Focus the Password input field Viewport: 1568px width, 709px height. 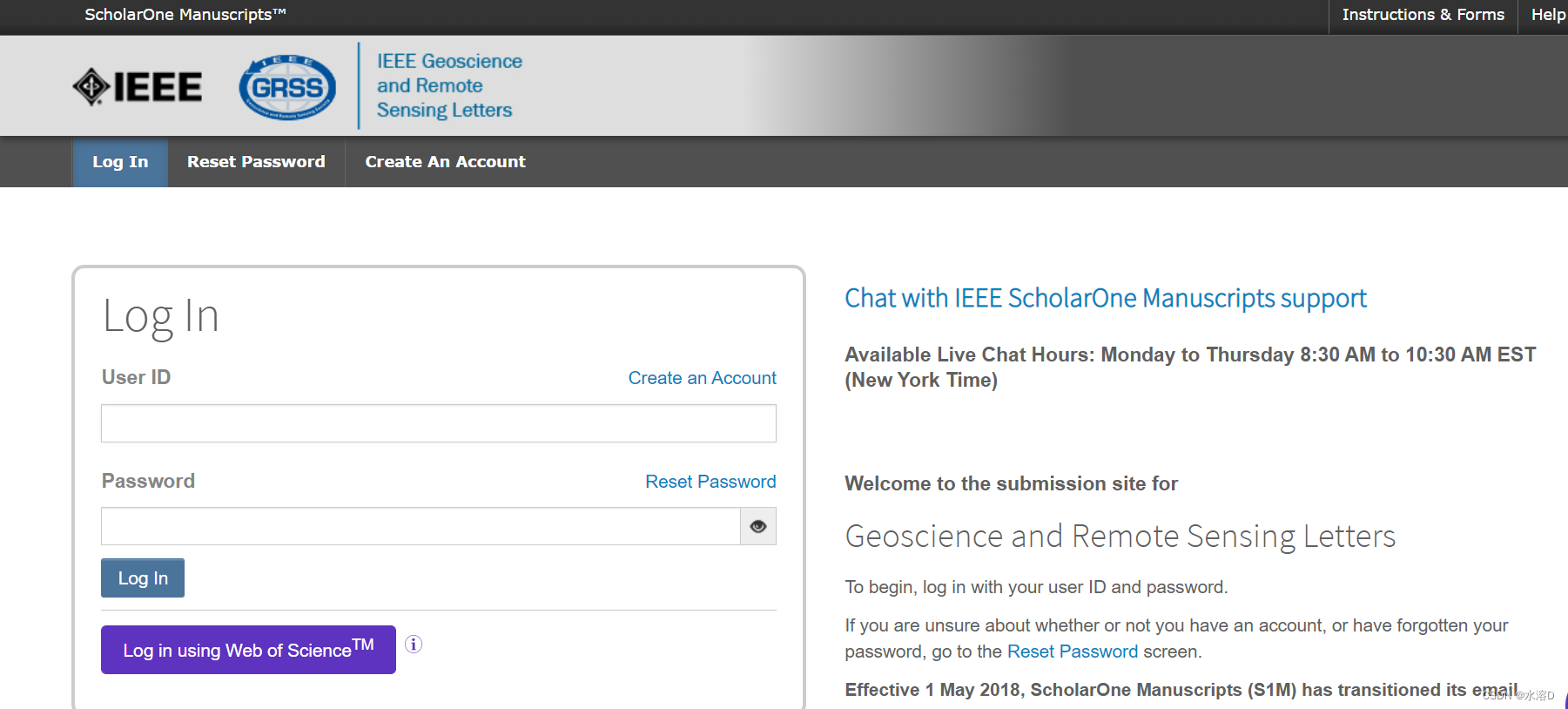(421, 526)
